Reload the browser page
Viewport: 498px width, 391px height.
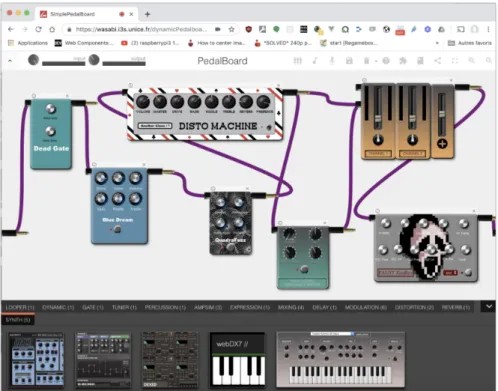(38, 29)
